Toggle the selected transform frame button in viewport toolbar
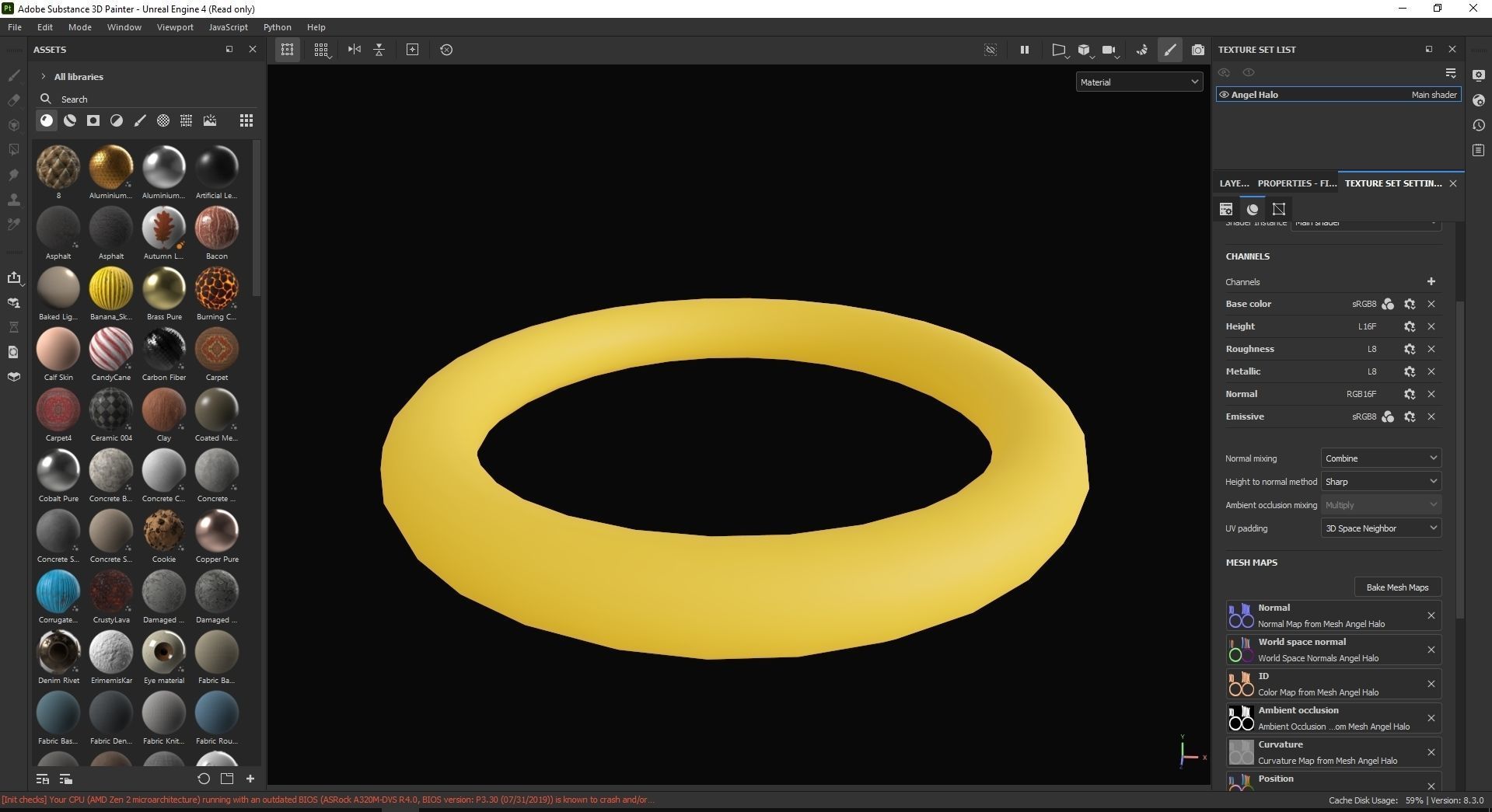1492x812 pixels. coord(288,50)
